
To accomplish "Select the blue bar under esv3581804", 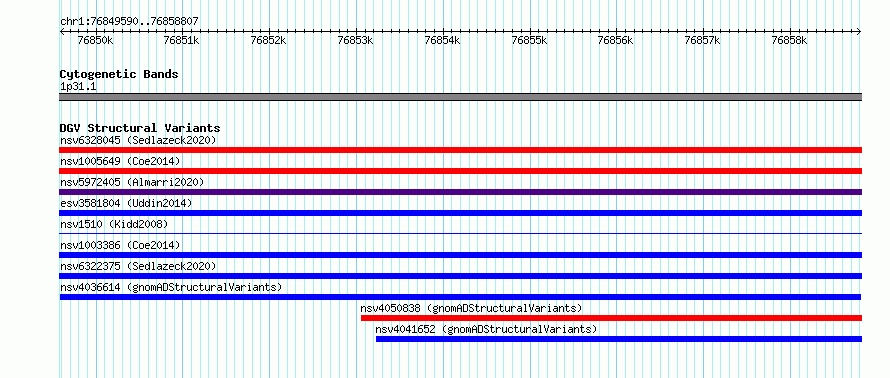I will (x=460, y=213).
